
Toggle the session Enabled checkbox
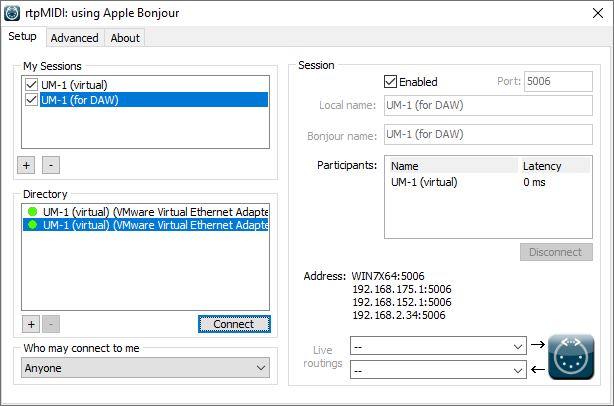390,81
